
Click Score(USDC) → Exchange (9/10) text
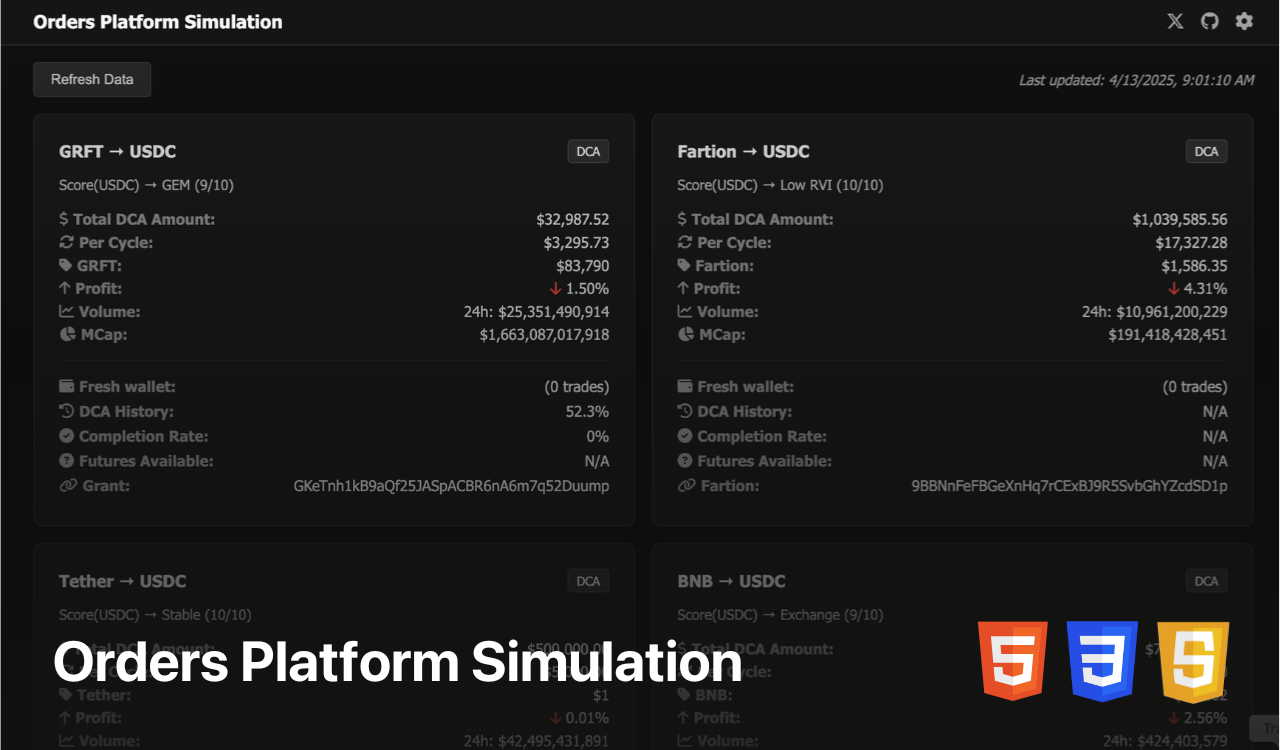tap(780, 615)
